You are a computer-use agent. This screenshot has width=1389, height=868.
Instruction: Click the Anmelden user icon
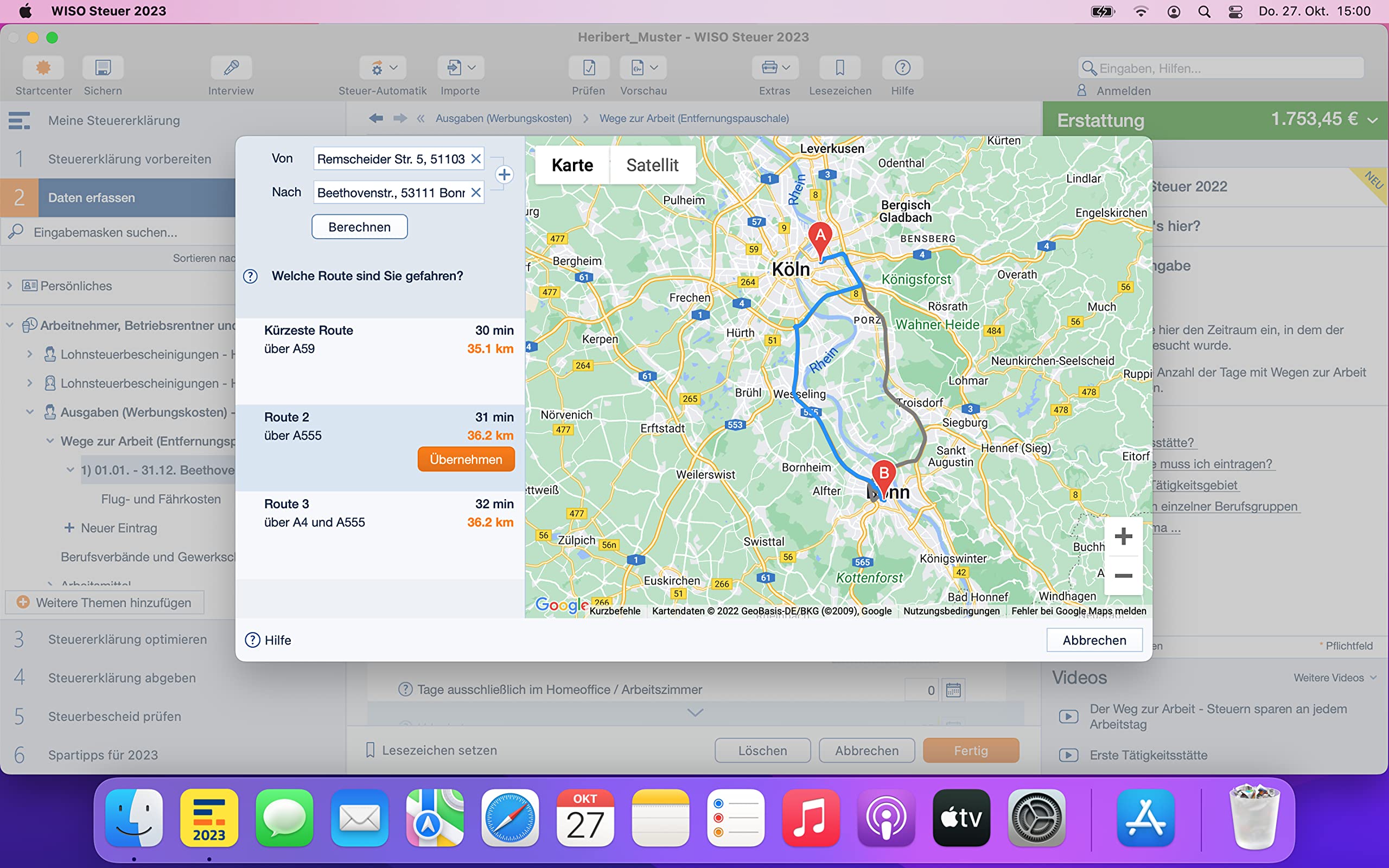(1082, 91)
